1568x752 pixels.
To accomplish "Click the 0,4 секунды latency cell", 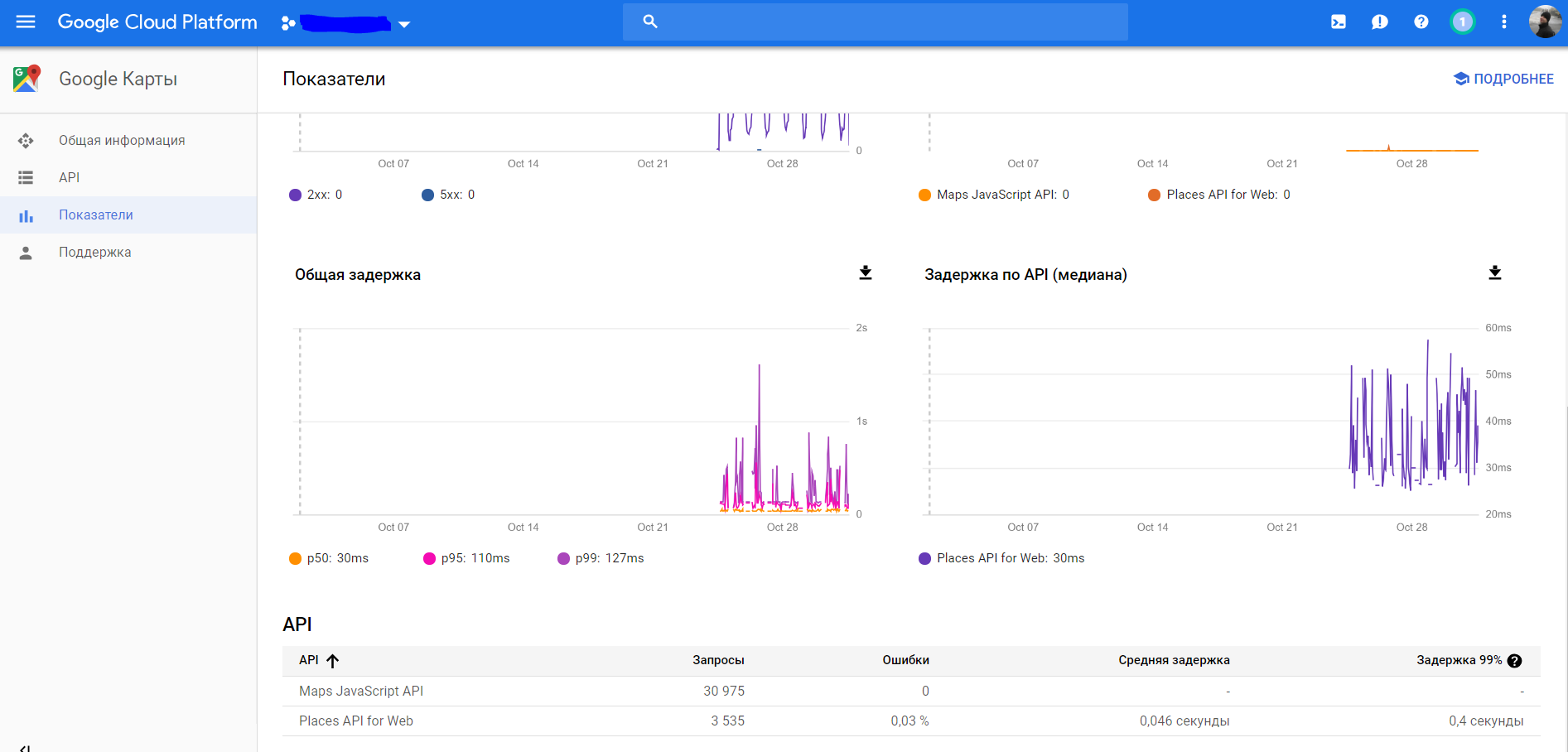I will pos(1486,721).
